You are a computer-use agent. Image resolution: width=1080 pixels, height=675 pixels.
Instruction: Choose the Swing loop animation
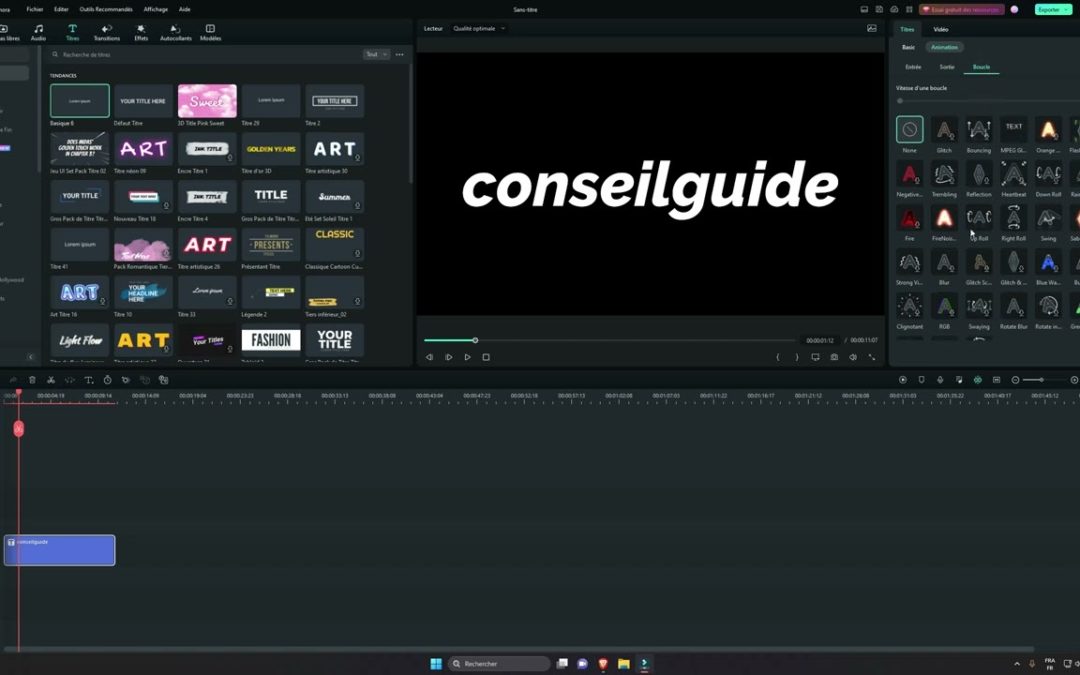tap(1048, 218)
